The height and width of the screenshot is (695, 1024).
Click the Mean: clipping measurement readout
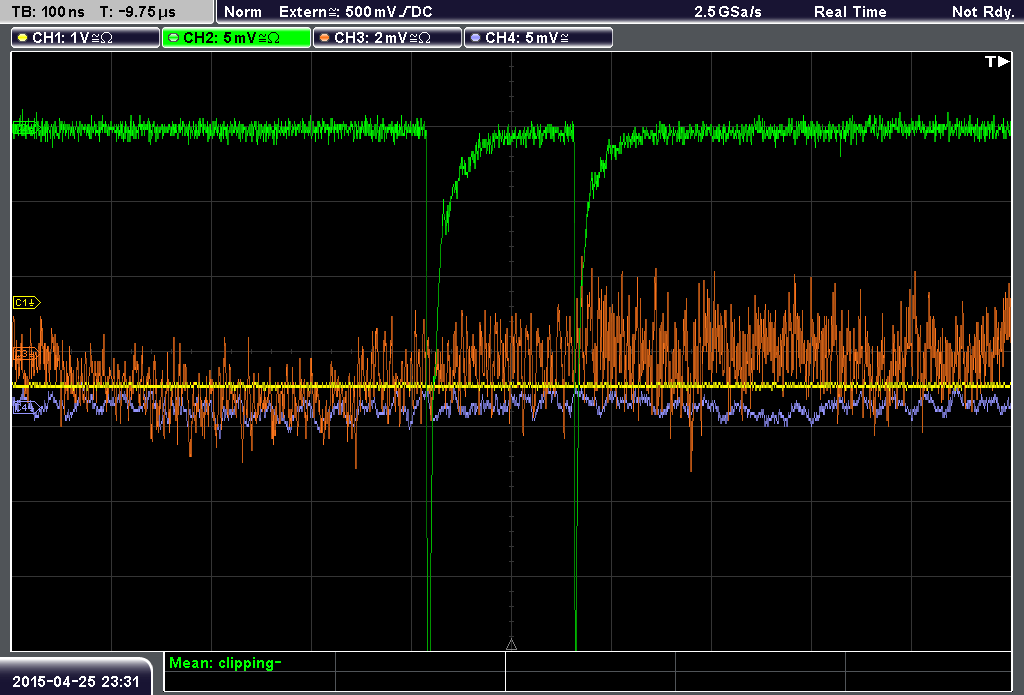click(225, 663)
